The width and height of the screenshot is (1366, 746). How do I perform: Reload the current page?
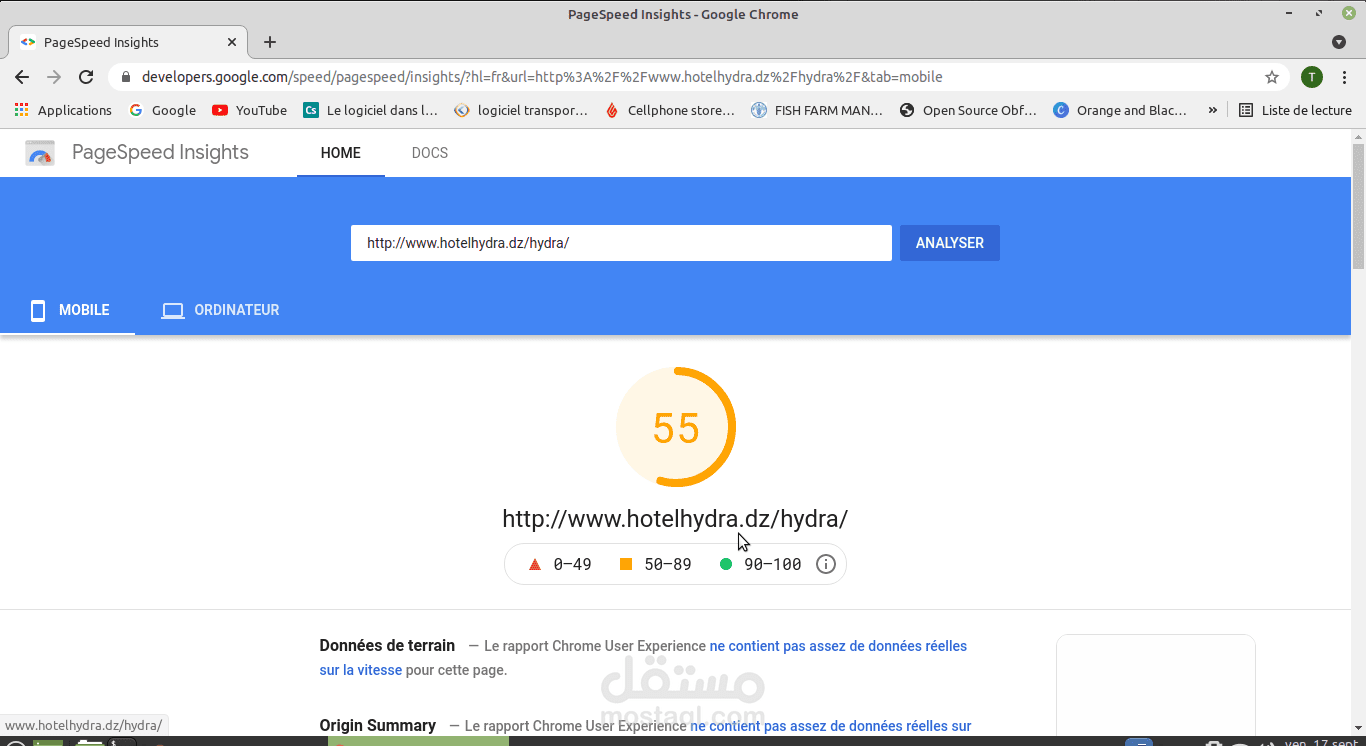[x=86, y=77]
